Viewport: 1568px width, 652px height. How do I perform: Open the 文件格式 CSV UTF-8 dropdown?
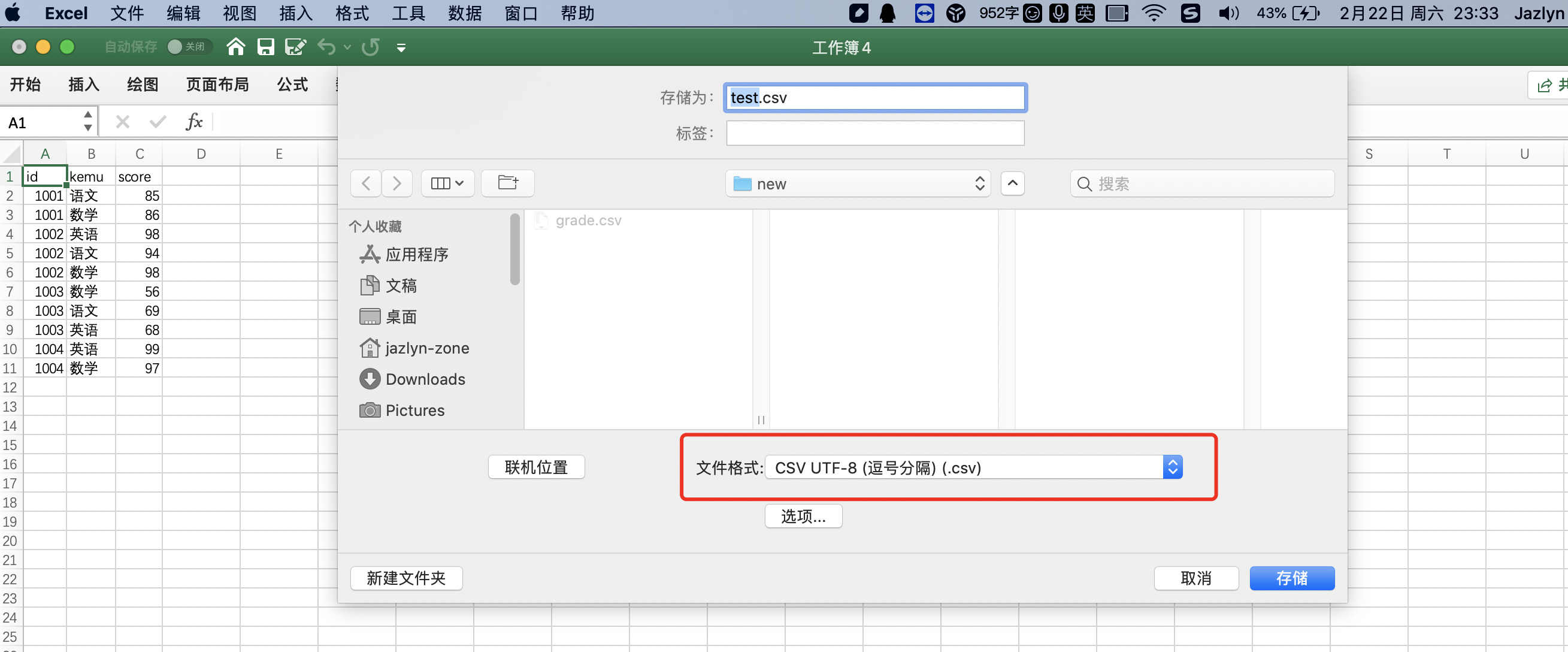(x=974, y=467)
